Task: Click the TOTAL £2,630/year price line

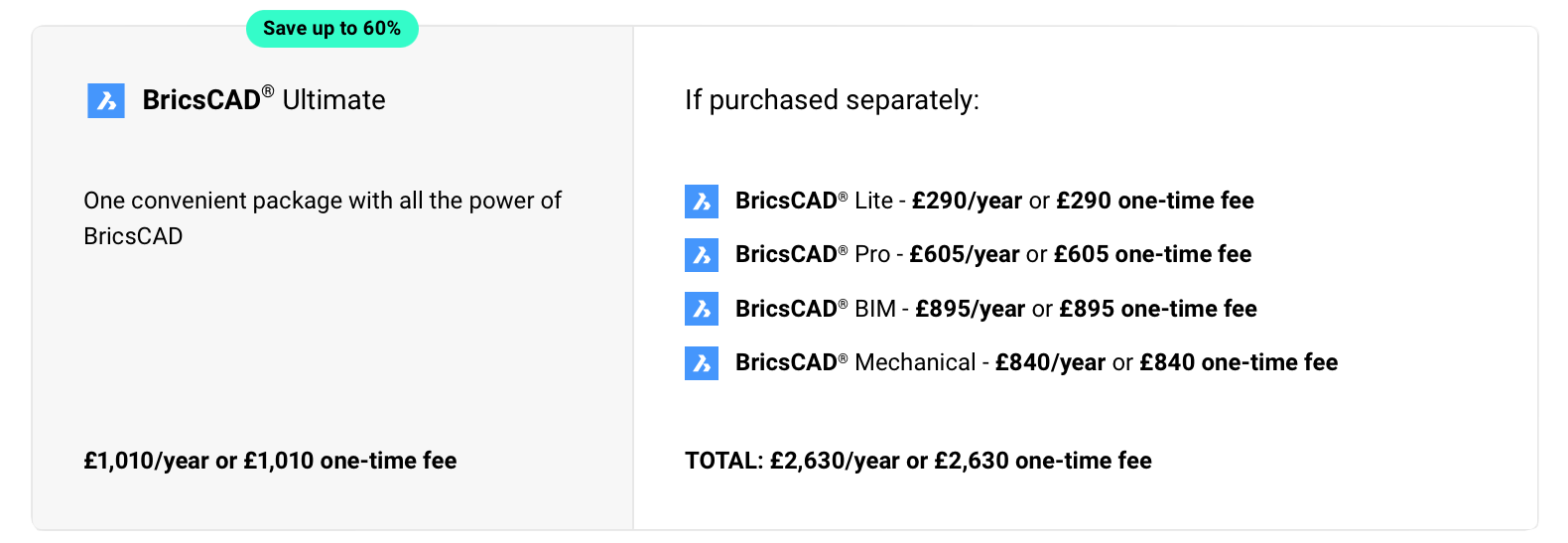Action: [x=918, y=461]
